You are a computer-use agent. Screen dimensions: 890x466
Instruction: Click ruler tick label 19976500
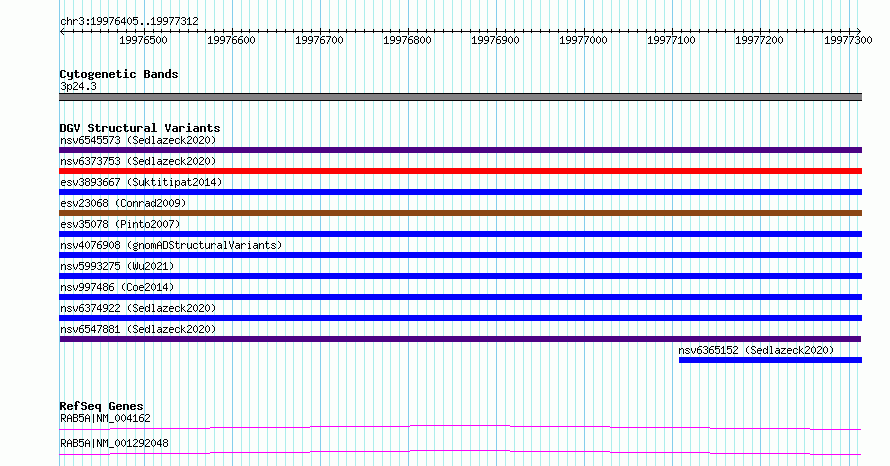[143, 40]
